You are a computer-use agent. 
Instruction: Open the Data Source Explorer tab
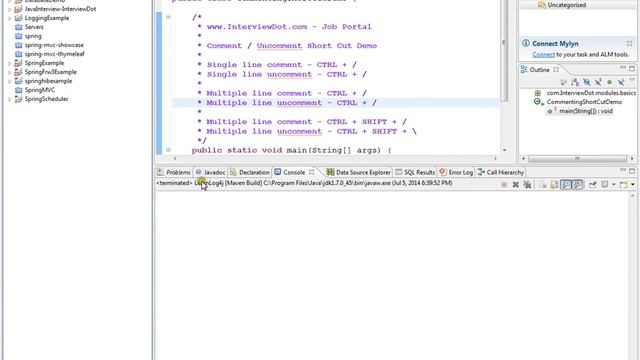[x=359, y=172]
